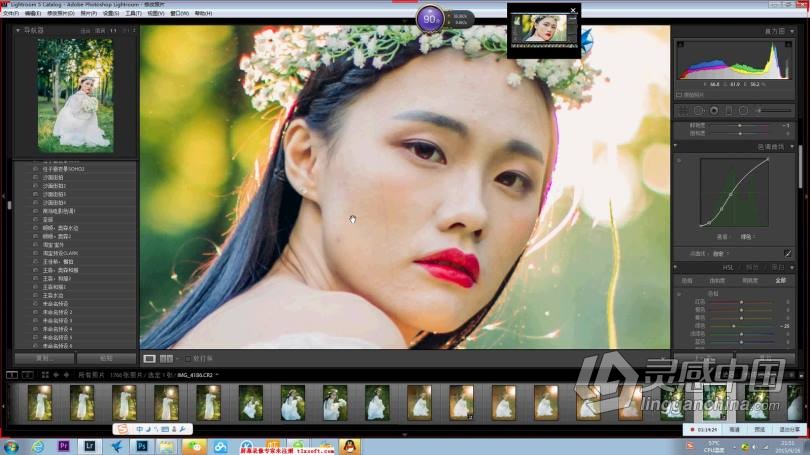This screenshot has width=810, height=455.
Task: Click the Paste button under presets
Action: [106, 358]
